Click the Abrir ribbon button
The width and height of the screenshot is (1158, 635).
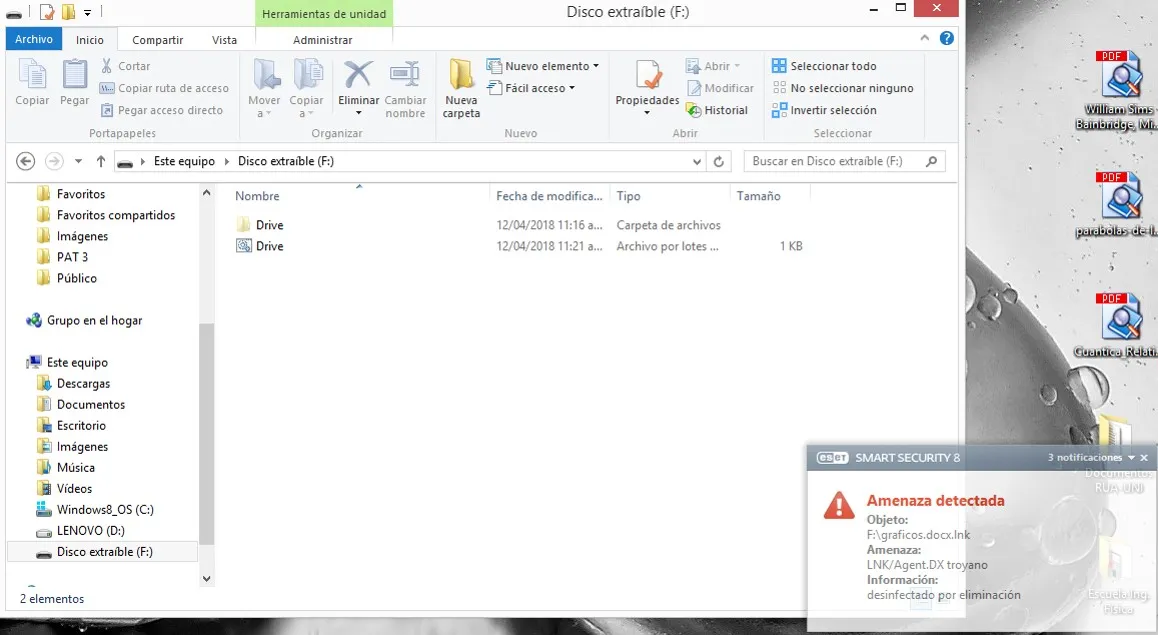coord(713,66)
